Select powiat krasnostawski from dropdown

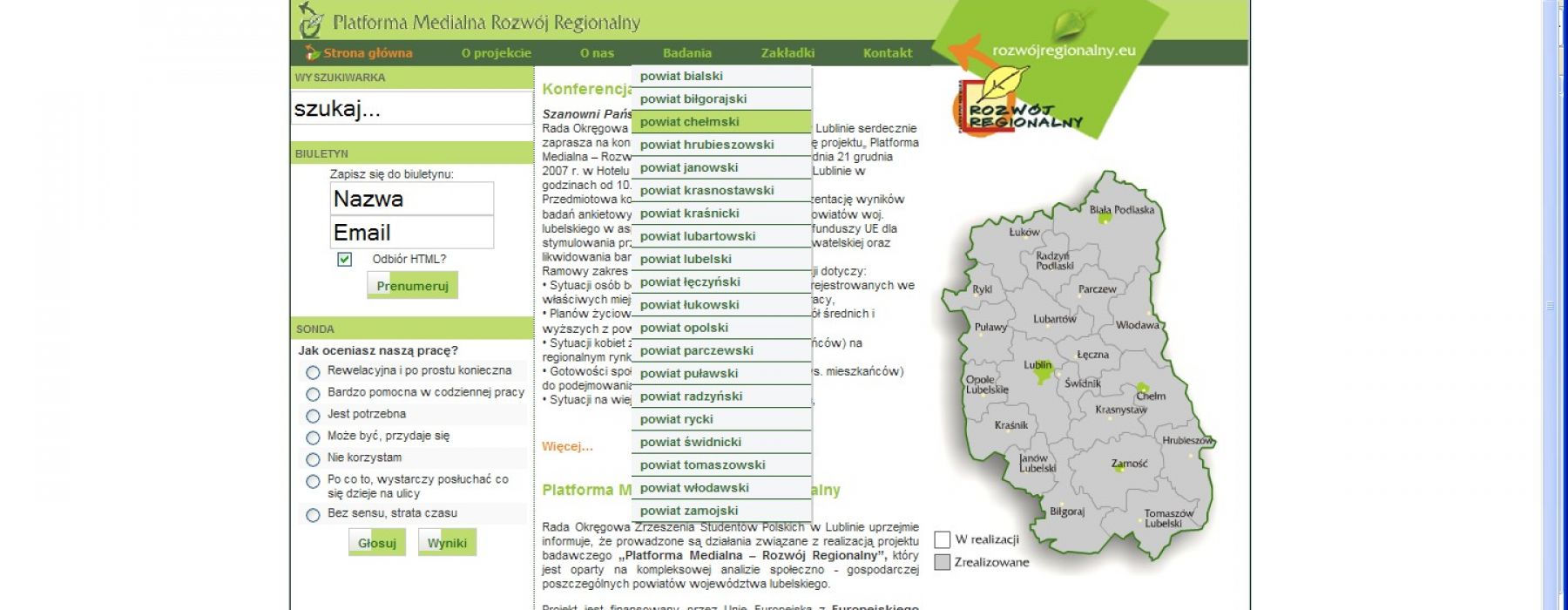(721, 191)
